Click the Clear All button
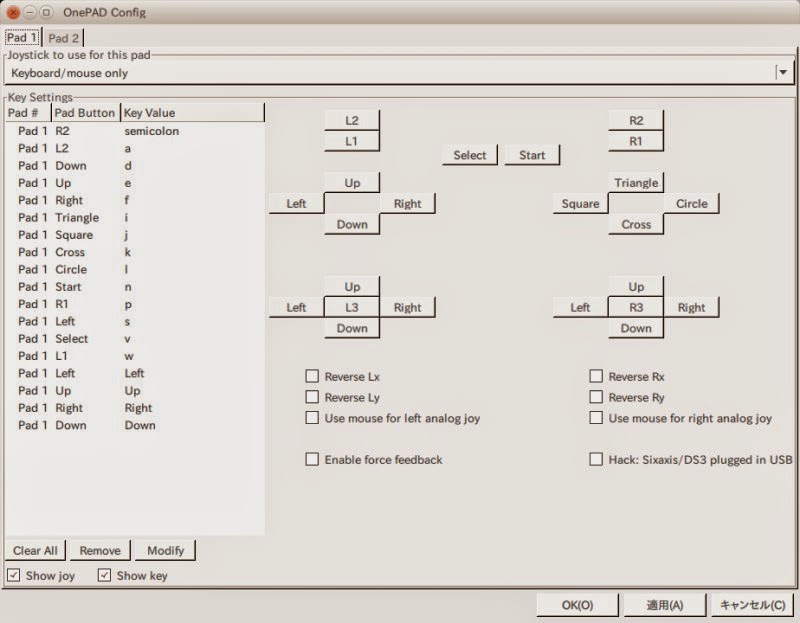 coord(35,551)
